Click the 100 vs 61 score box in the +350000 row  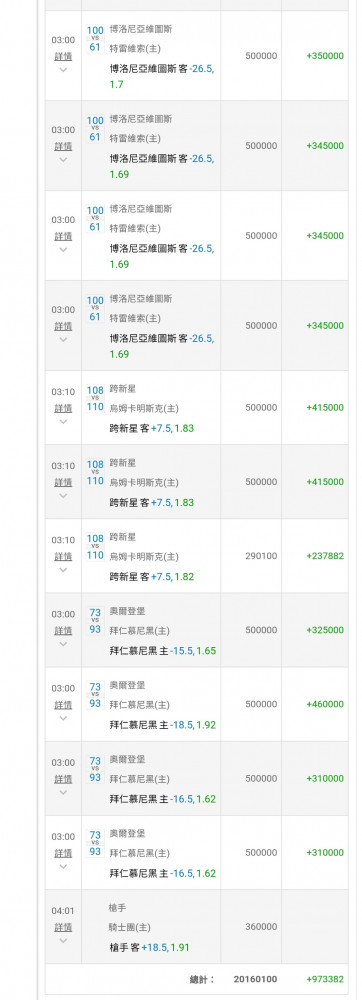pos(95,39)
